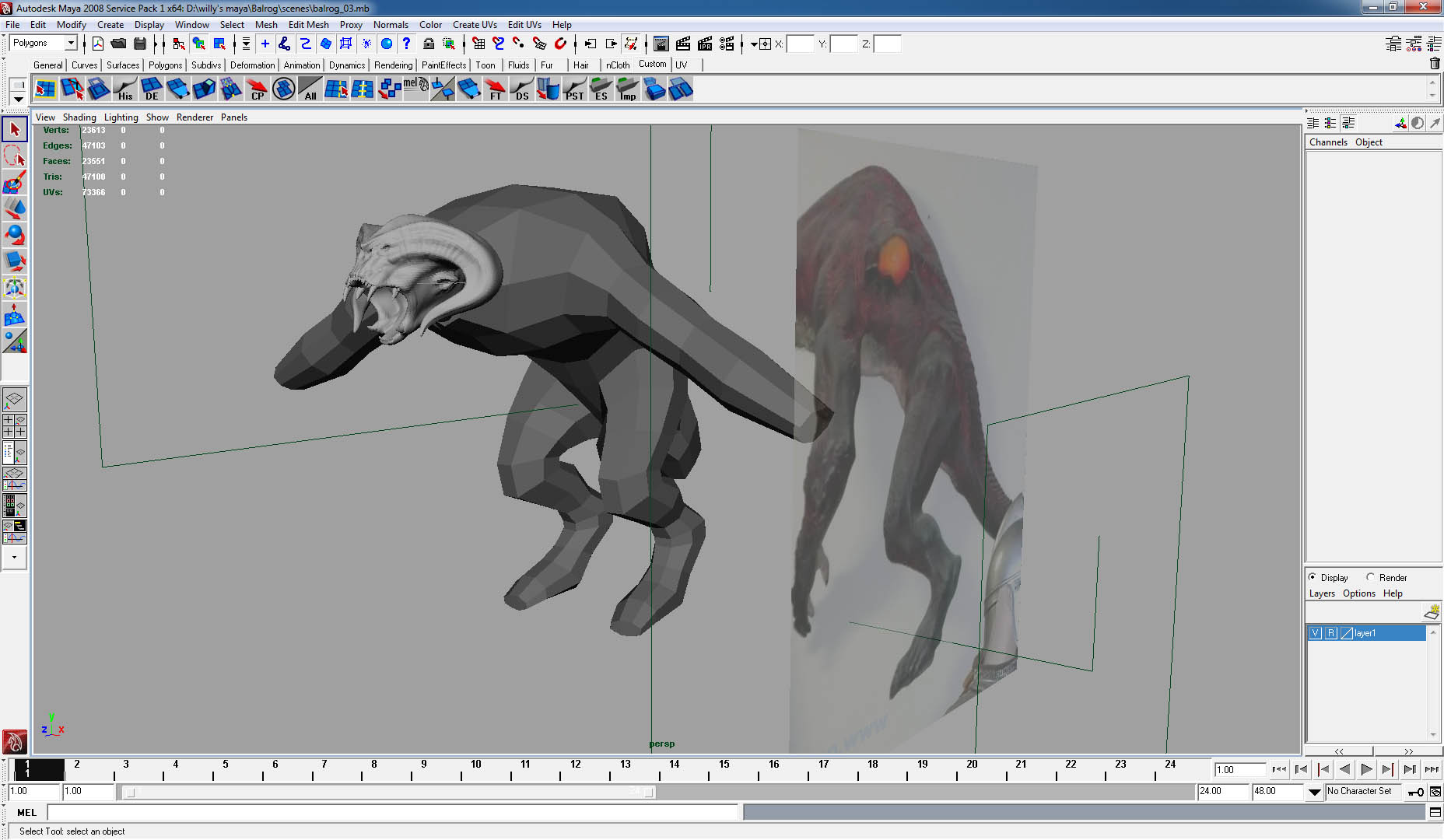The width and height of the screenshot is (1444, 840).
Task: Open the Channels menu in Channel Box
Action: (x=1328, y=142)
